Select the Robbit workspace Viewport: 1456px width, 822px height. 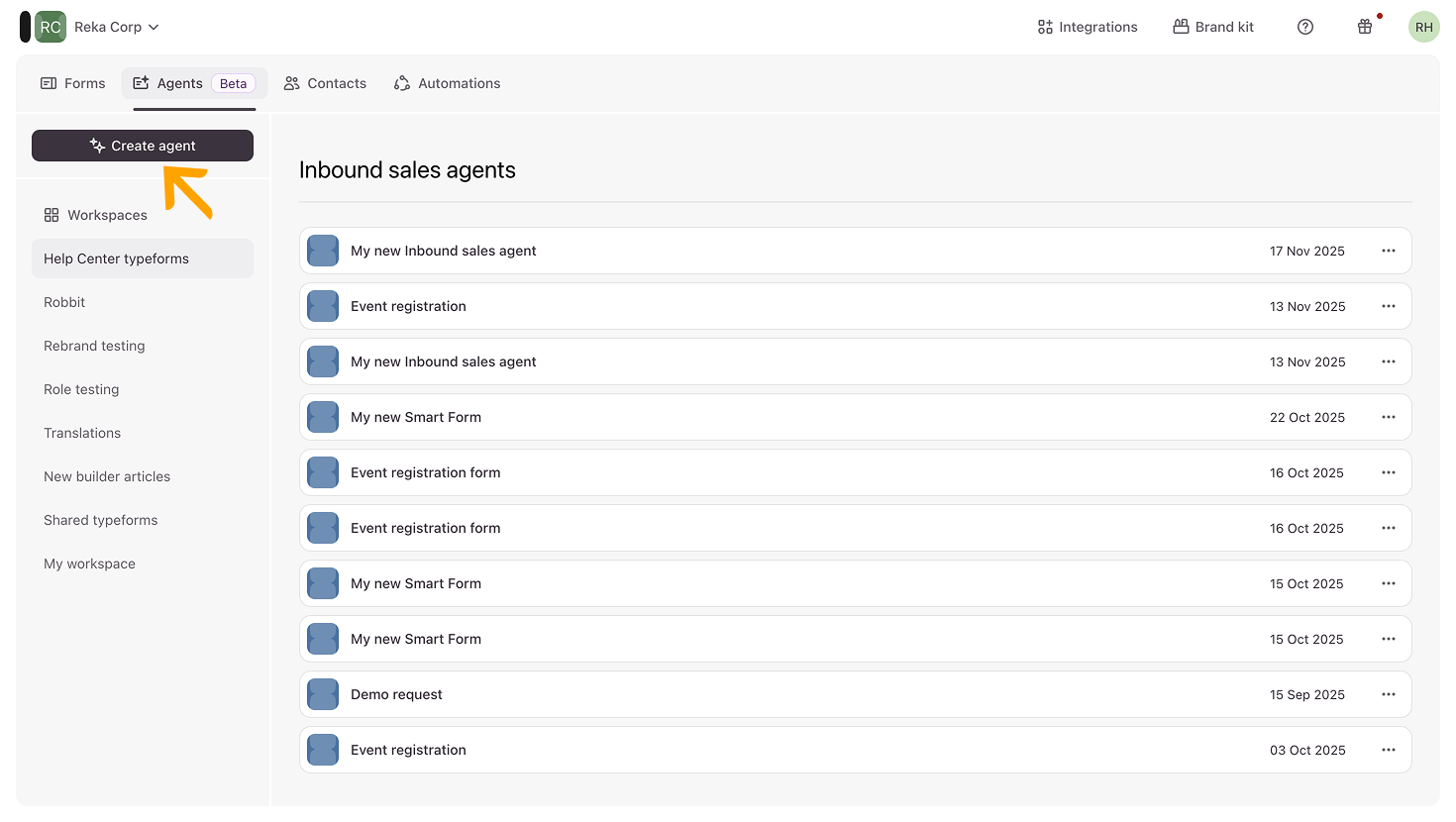pos(64,302)
